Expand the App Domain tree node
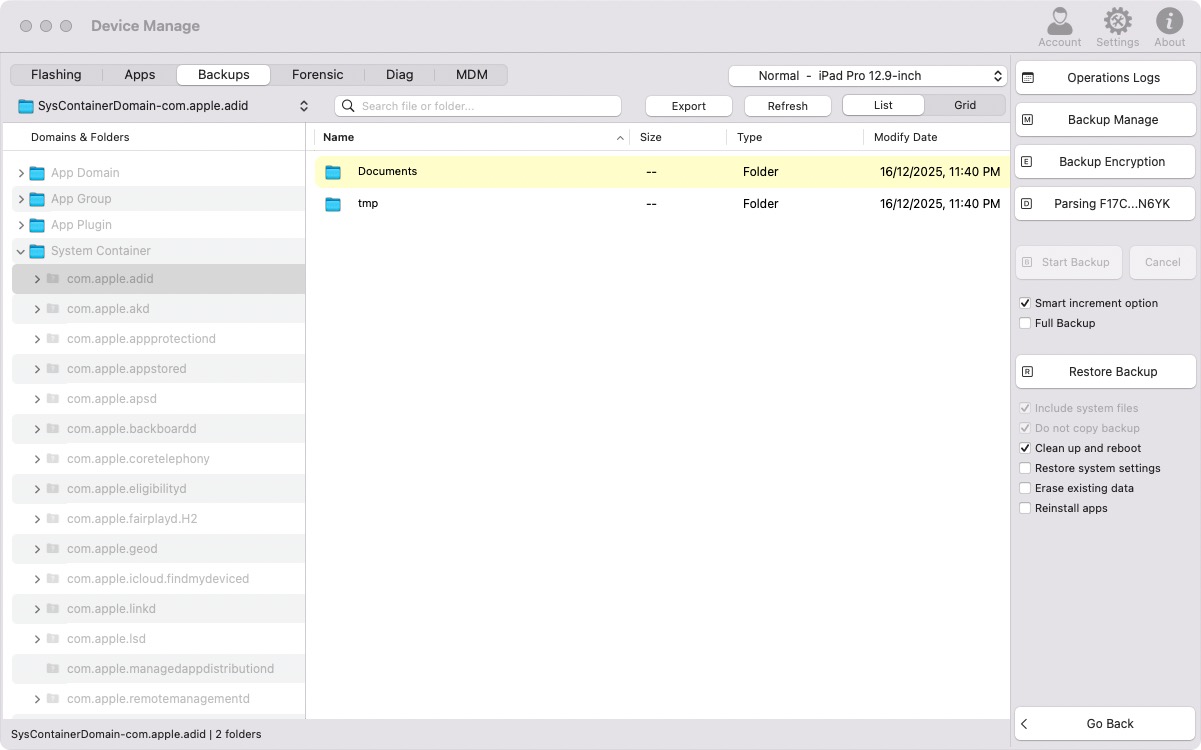Screen dimensions: 1201x750 pyautogui.click(x=21, y=173)
